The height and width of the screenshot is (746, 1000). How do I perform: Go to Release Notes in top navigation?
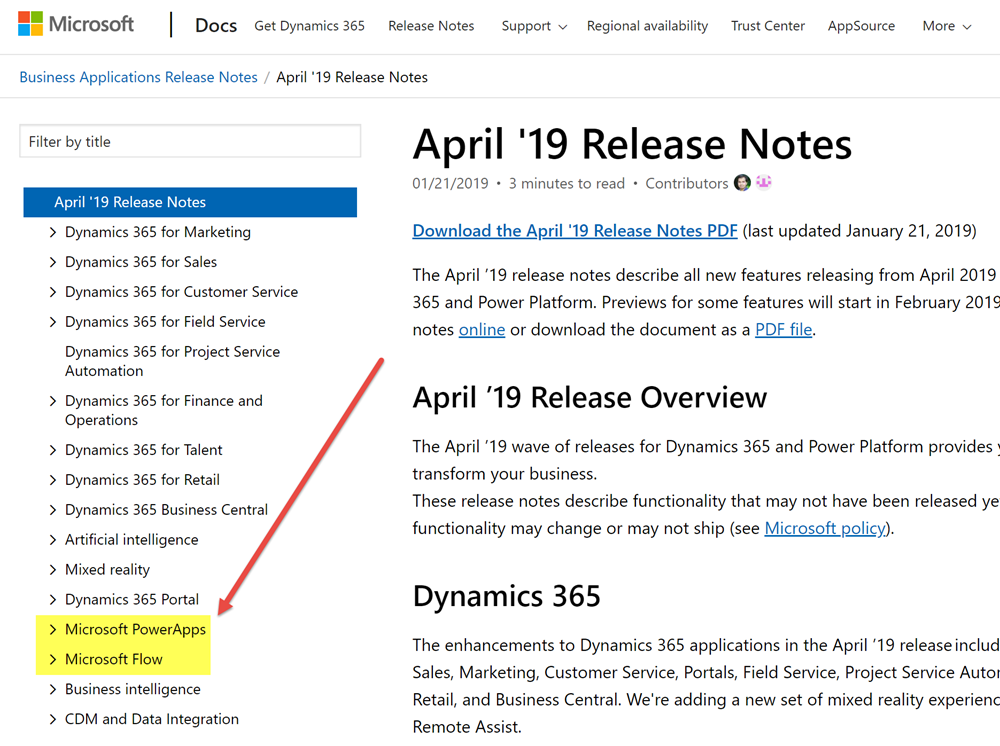(x=431, y=26)
